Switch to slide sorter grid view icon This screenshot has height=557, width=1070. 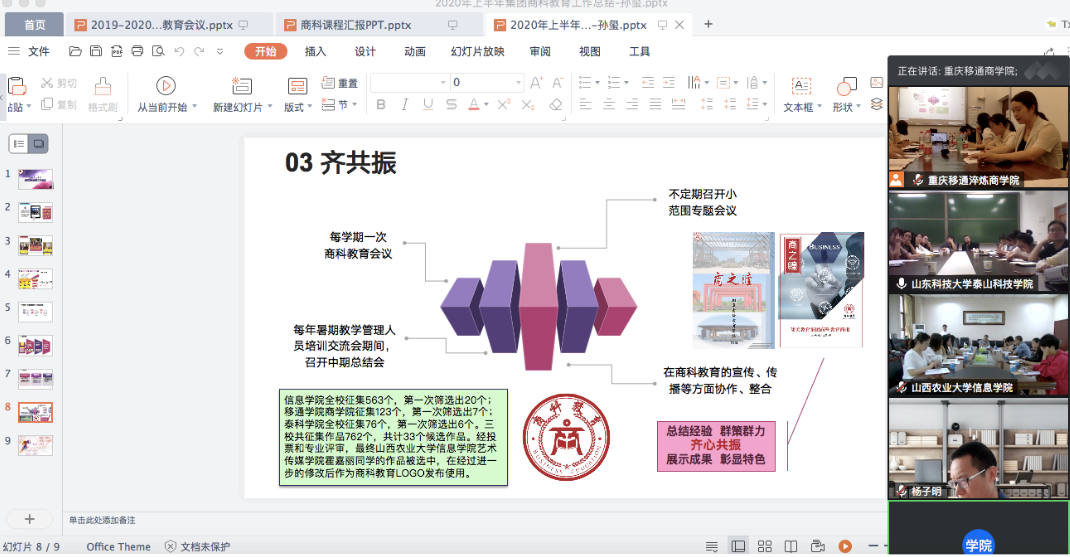(x=764, y=546)
